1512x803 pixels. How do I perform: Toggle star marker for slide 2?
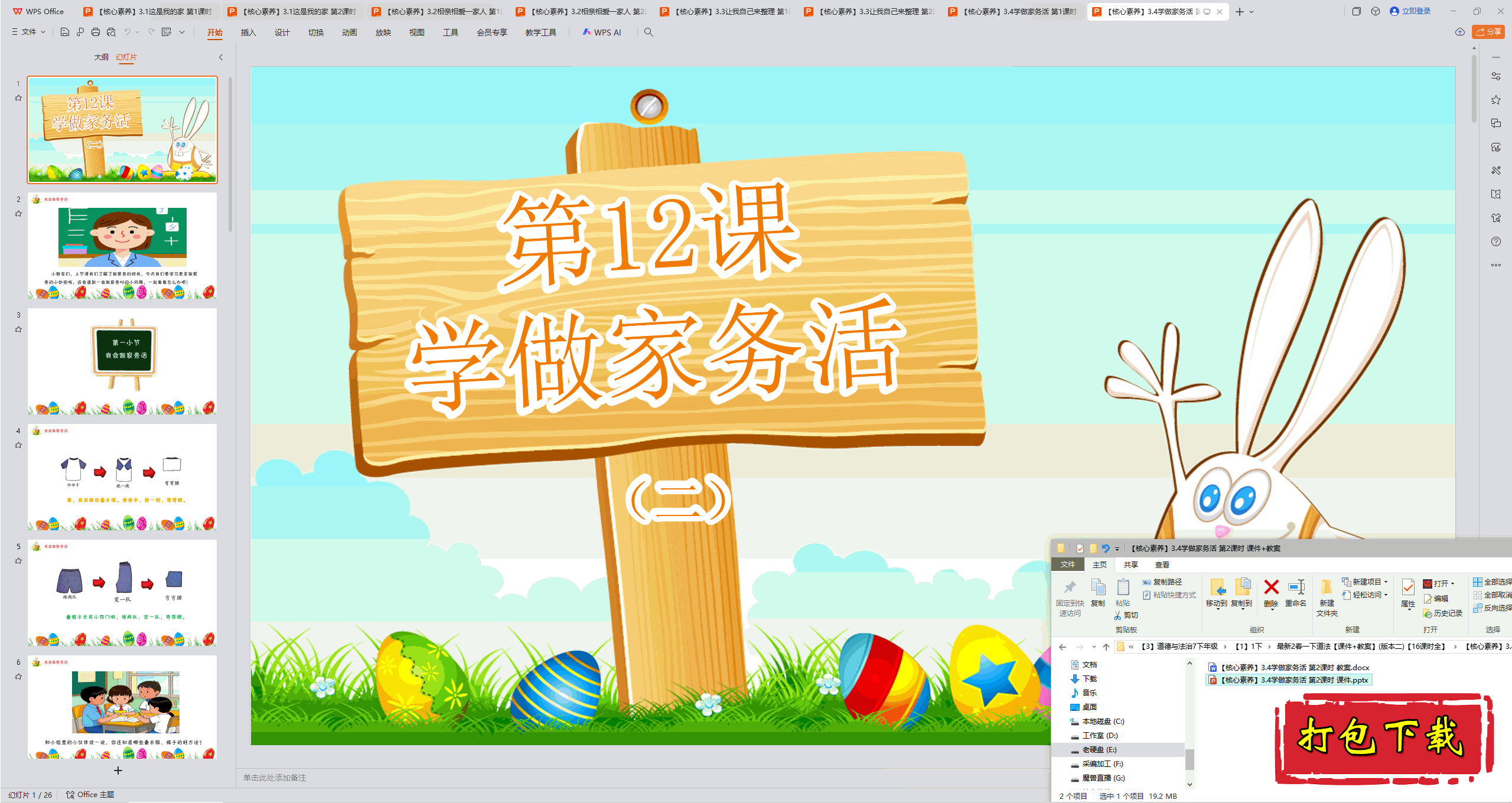18,214
